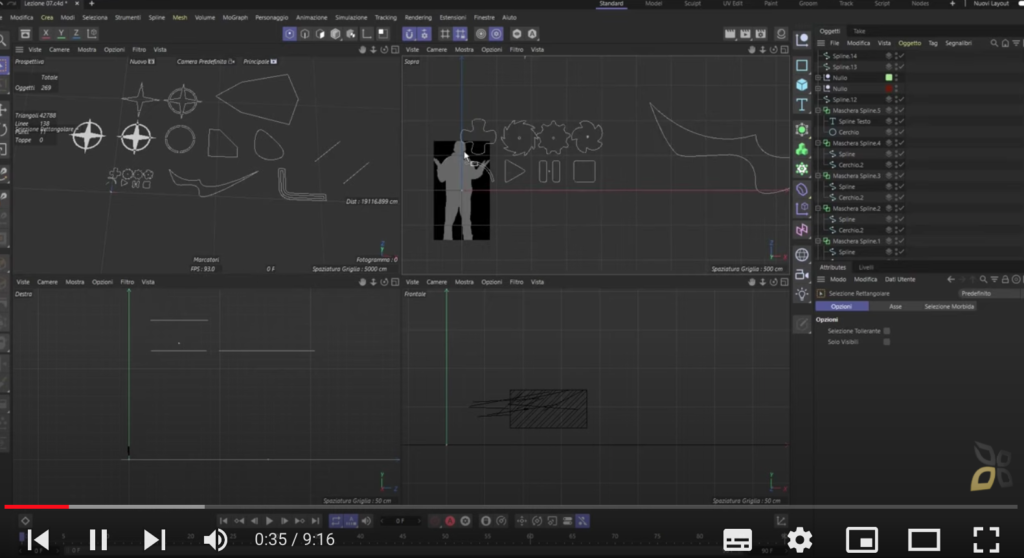Image resolution: width=1024 pixels, height=558 pixels.
Task: Collapse the Maschera Spline.2 group
Action: point(818,208)
